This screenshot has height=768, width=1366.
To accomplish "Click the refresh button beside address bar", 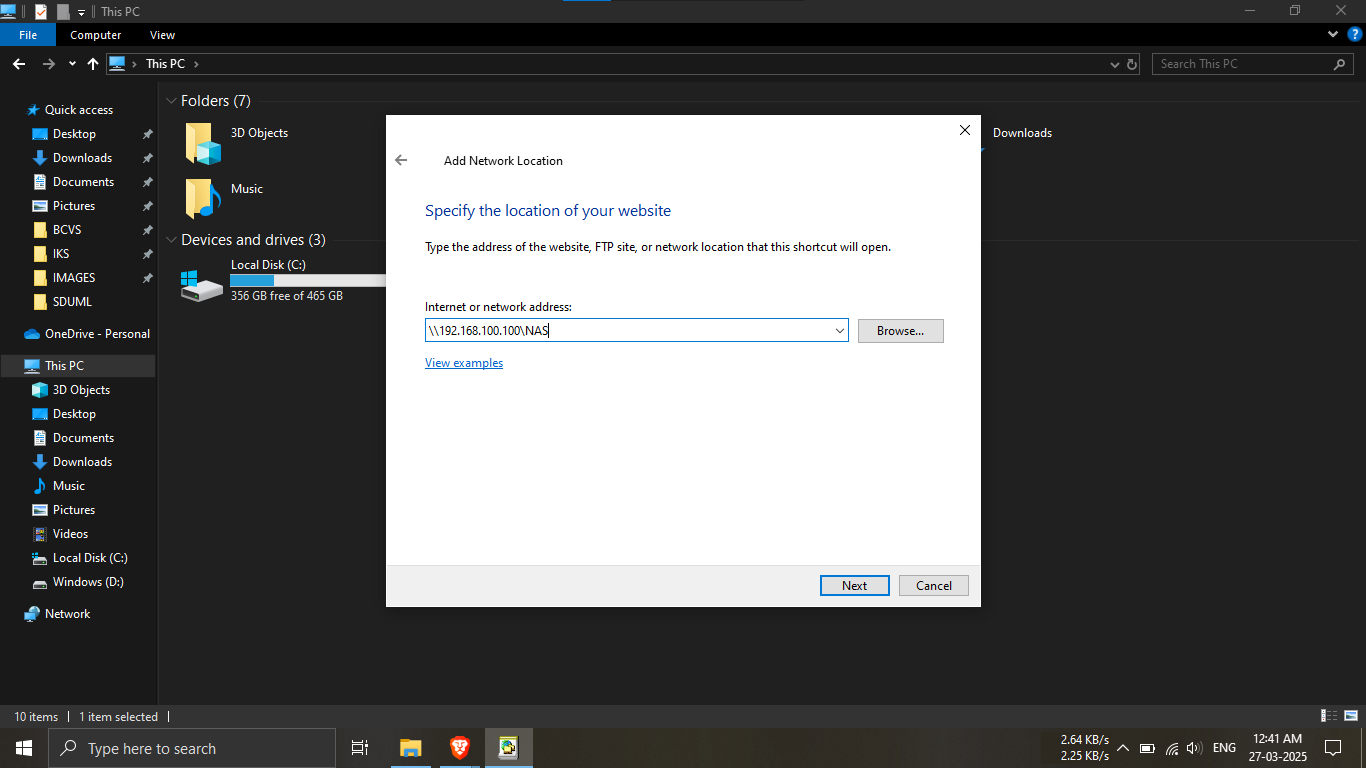I will click(x=1132, y=64).
